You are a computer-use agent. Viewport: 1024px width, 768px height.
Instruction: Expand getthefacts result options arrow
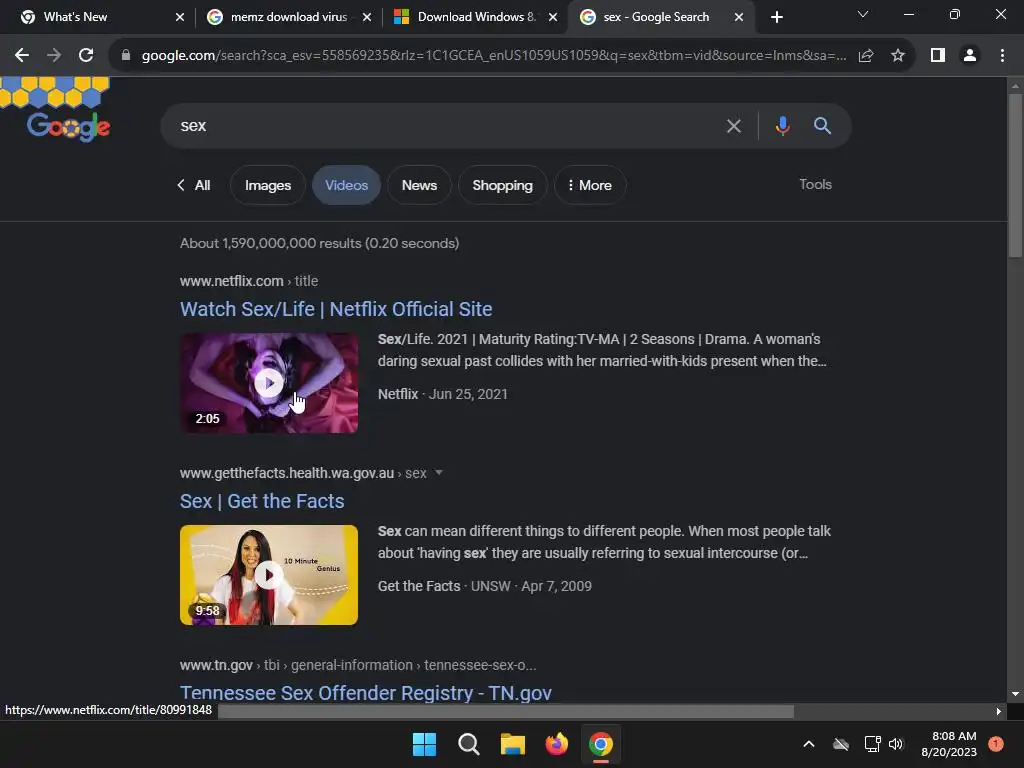point(439,472)
